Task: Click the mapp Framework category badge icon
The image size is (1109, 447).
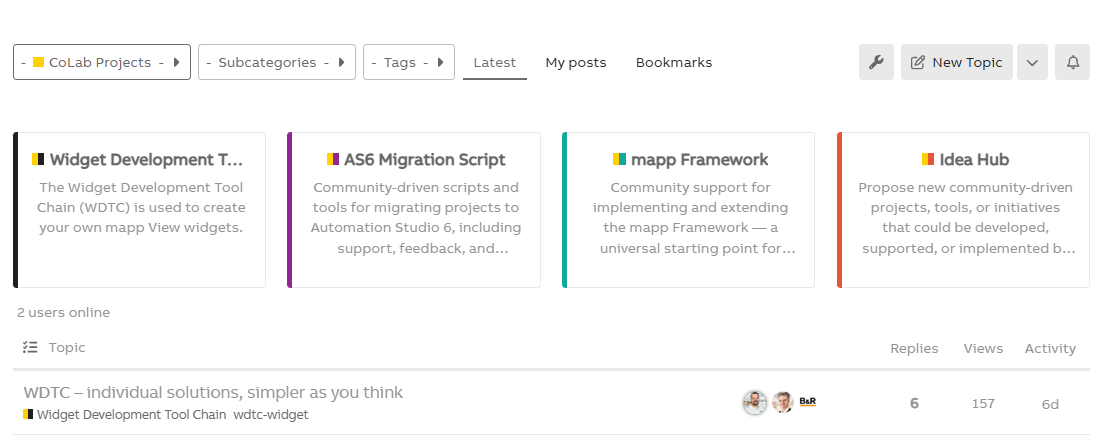Action: pos(620,159)
